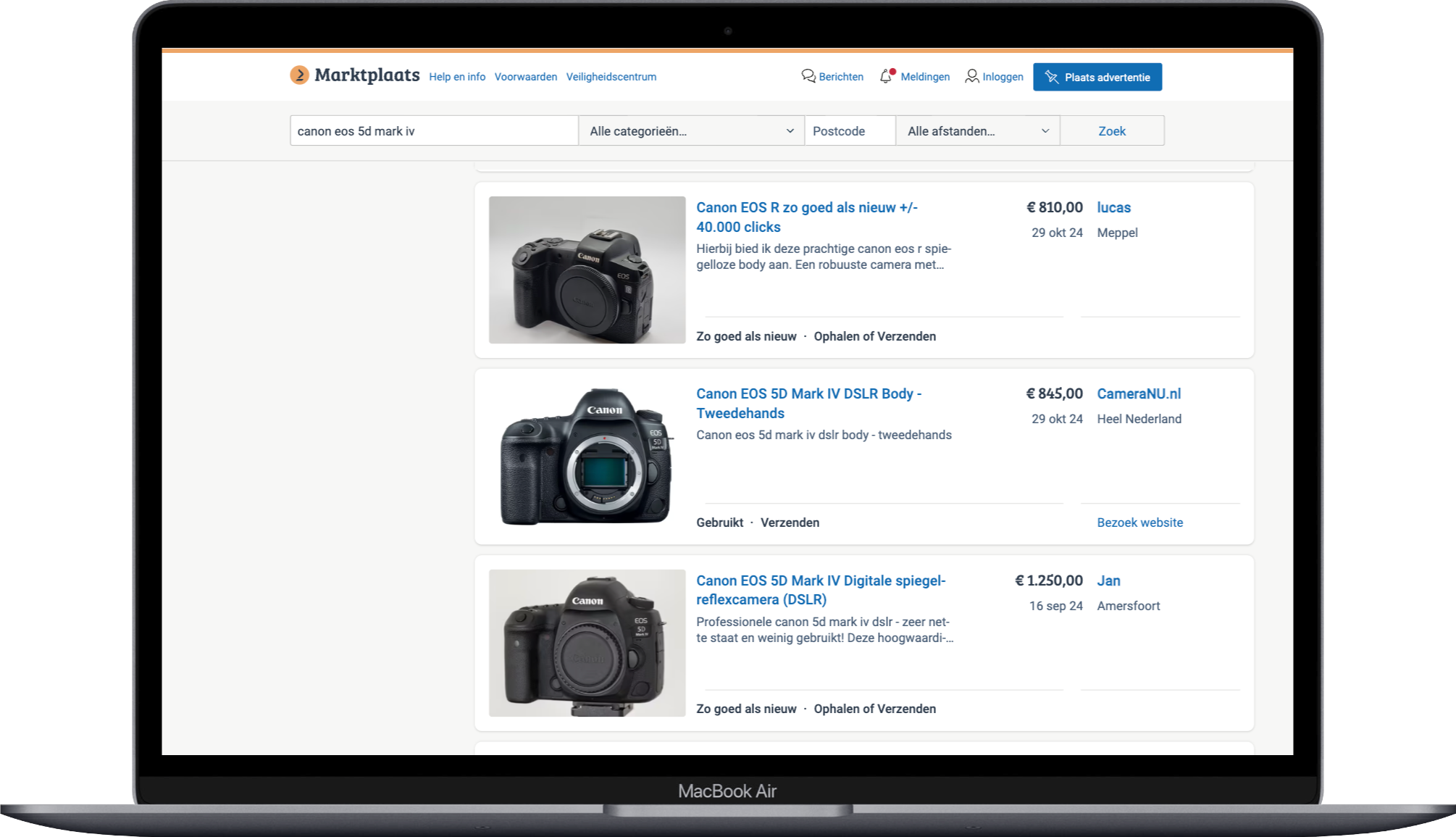Open the Berichten speech bubble icon
This screenshot has width=1456, height=837.
coord(808,76)
